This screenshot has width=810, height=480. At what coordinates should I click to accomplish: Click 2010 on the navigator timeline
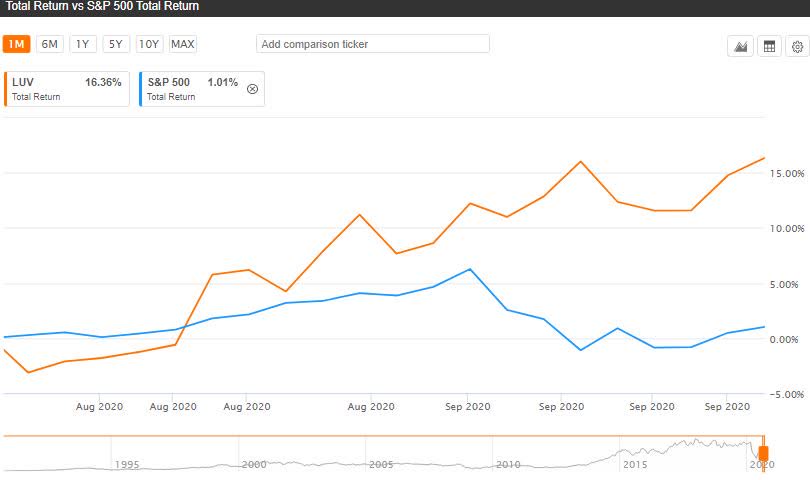(x=508, y=464)
